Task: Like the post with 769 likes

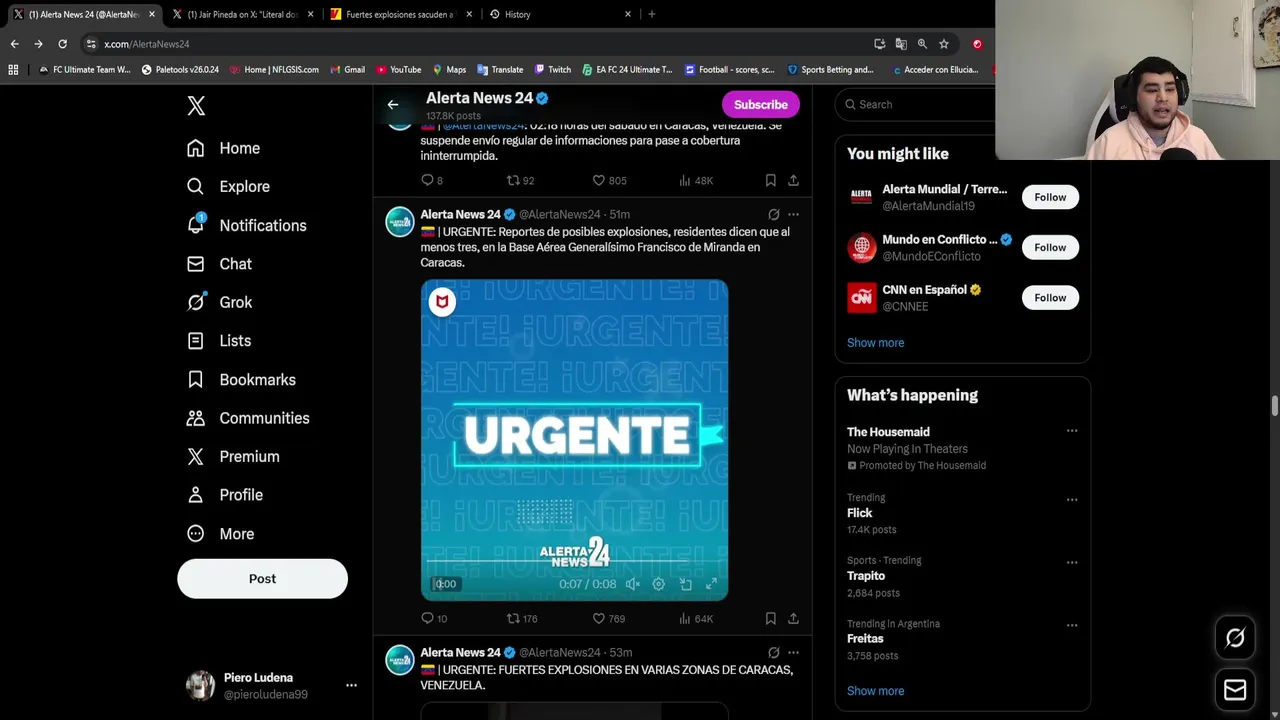Action: pyautogui.click(x=608, y=619)
